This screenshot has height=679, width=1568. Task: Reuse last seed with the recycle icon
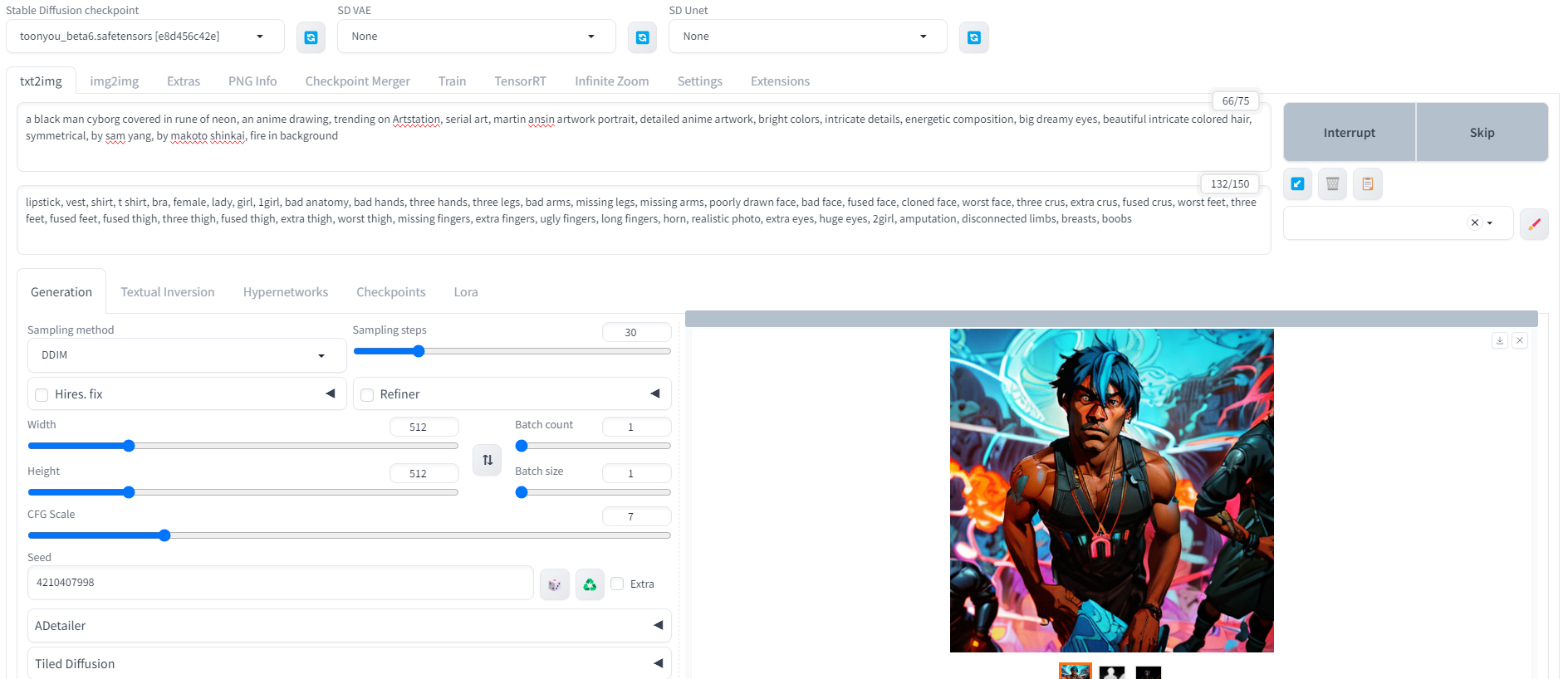click(590, 584)
